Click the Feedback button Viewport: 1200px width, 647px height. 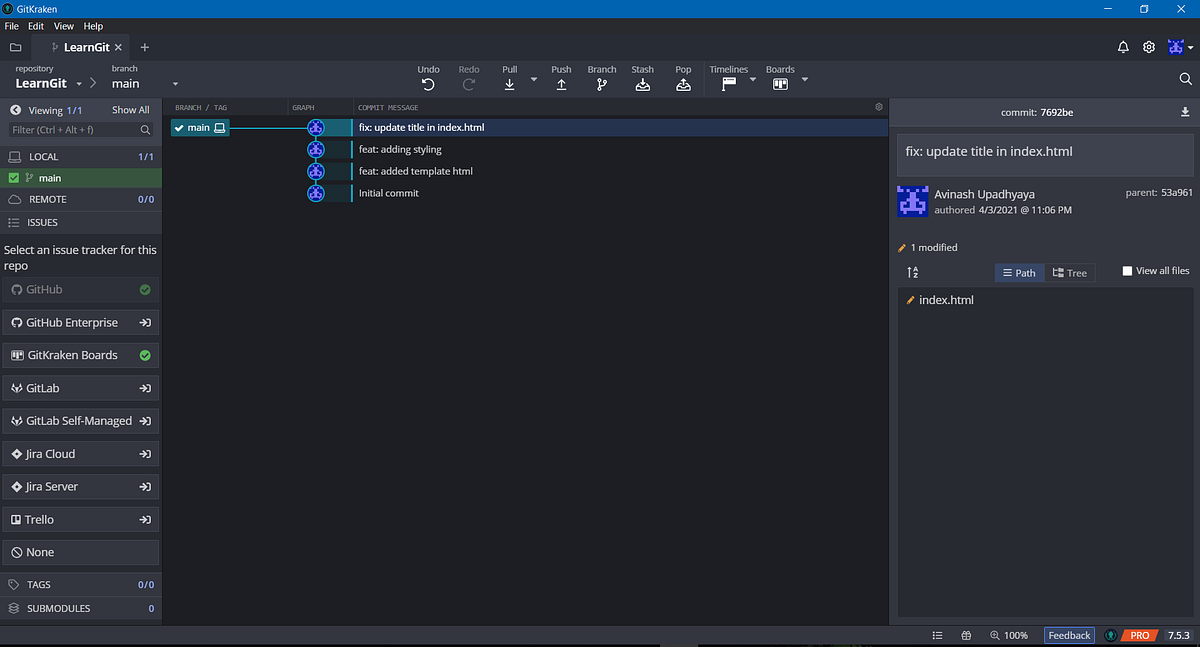[1068, 634]
